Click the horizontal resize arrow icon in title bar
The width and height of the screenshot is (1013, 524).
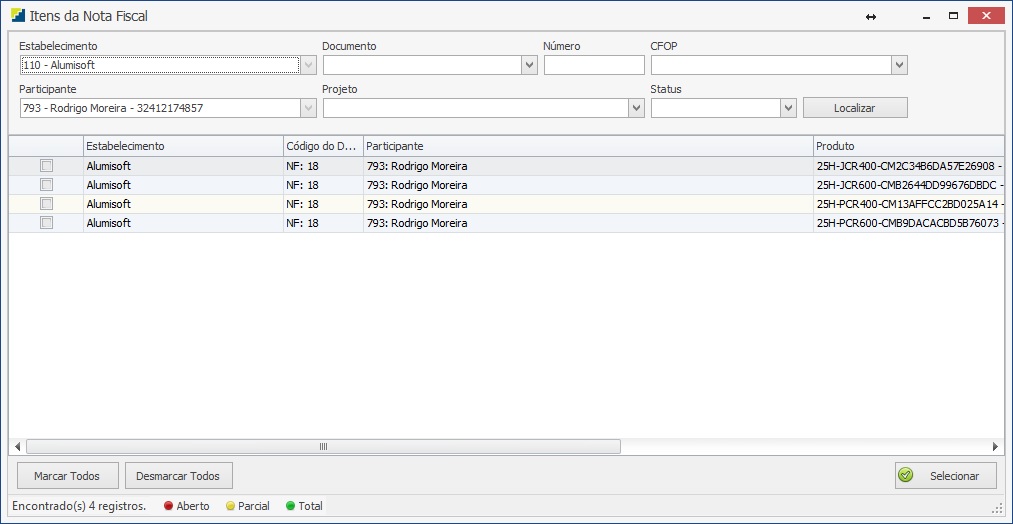tap(871, 17)
